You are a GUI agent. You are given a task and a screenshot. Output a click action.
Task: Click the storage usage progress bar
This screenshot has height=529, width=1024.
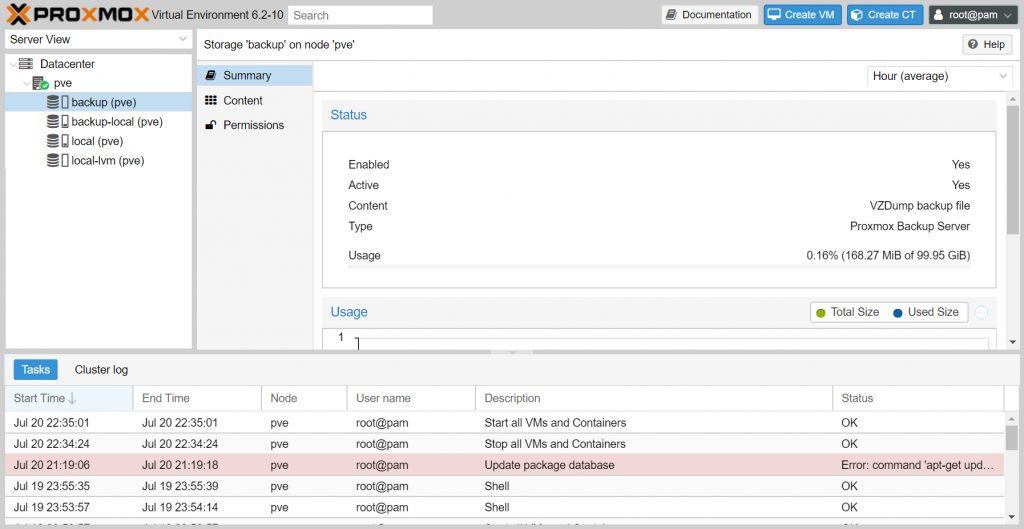pyautogui.click(x=659, y=266)
